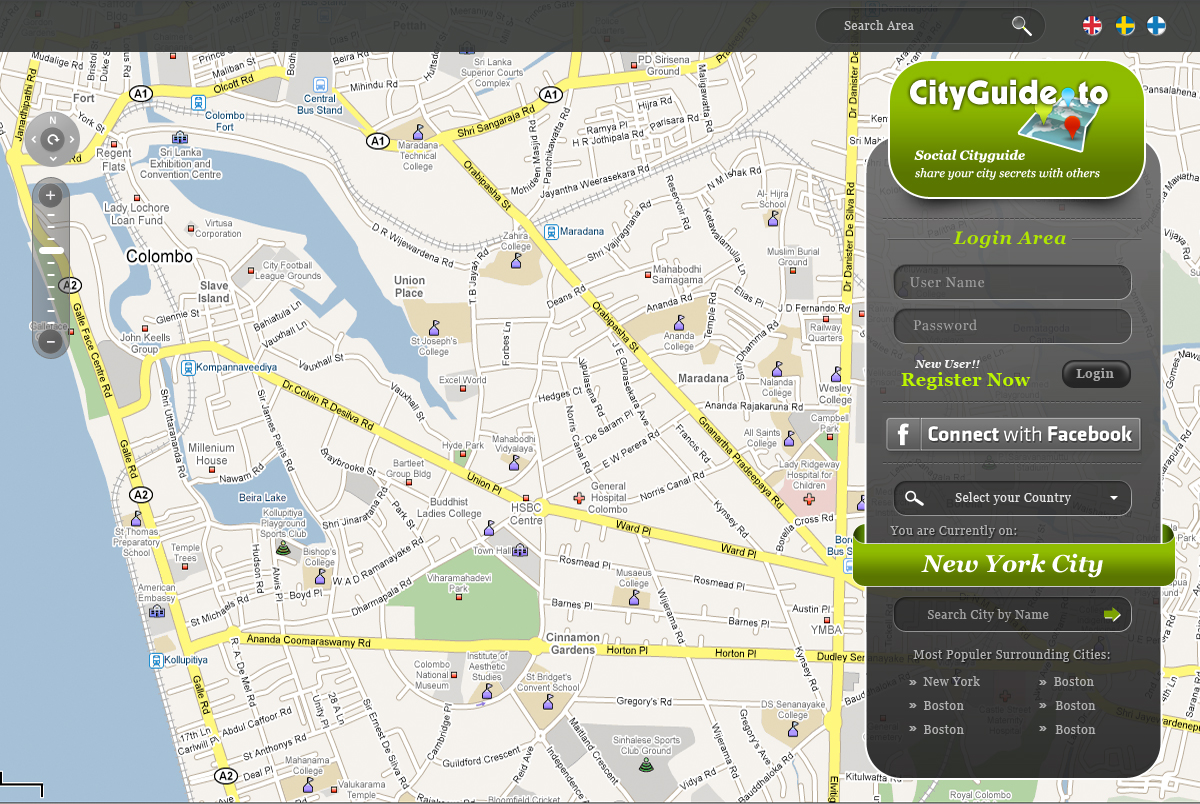Click Connect with Facebook button

point(1013,434)
